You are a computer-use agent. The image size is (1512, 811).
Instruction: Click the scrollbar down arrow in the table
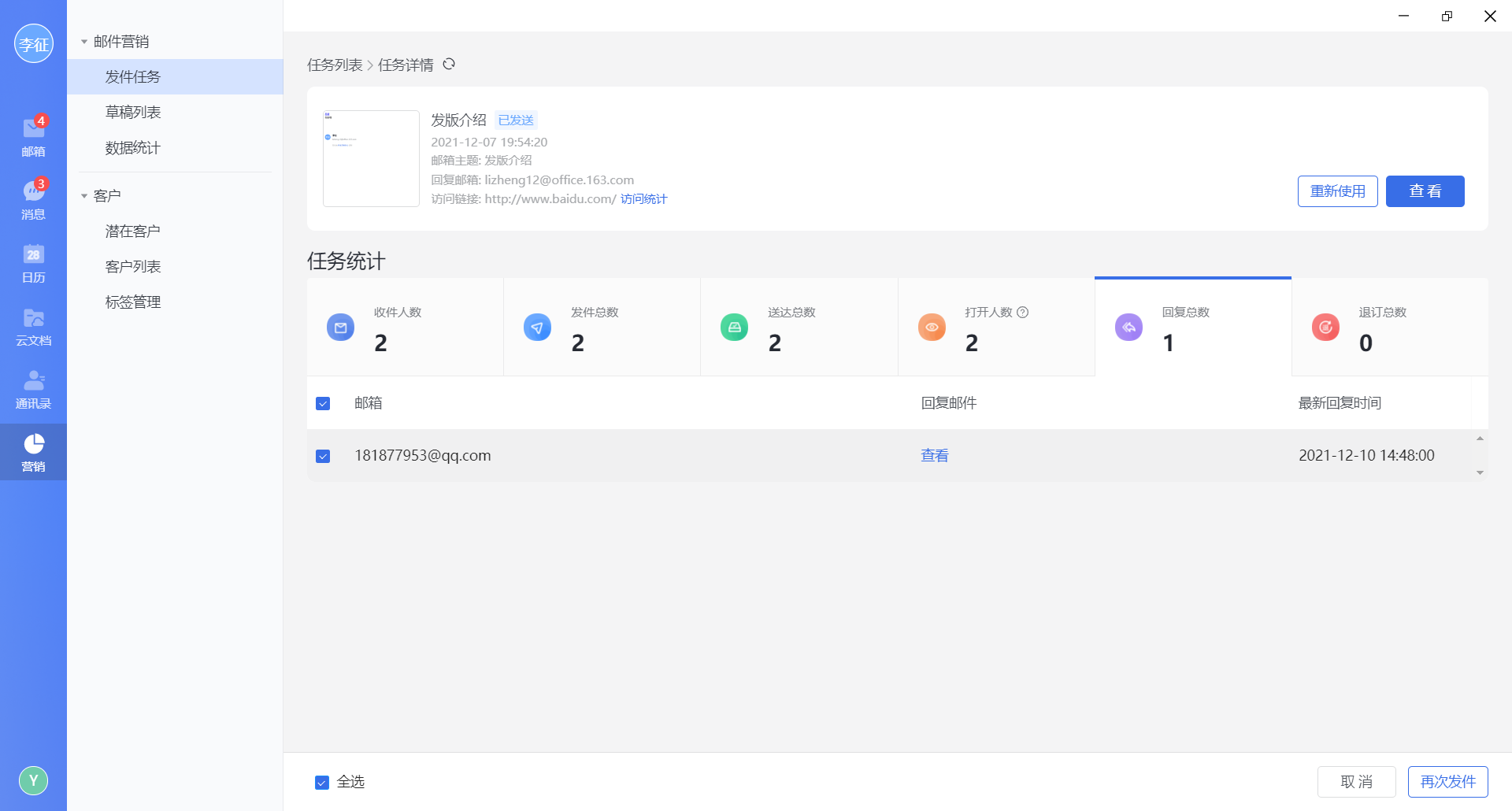(1480, 472)
